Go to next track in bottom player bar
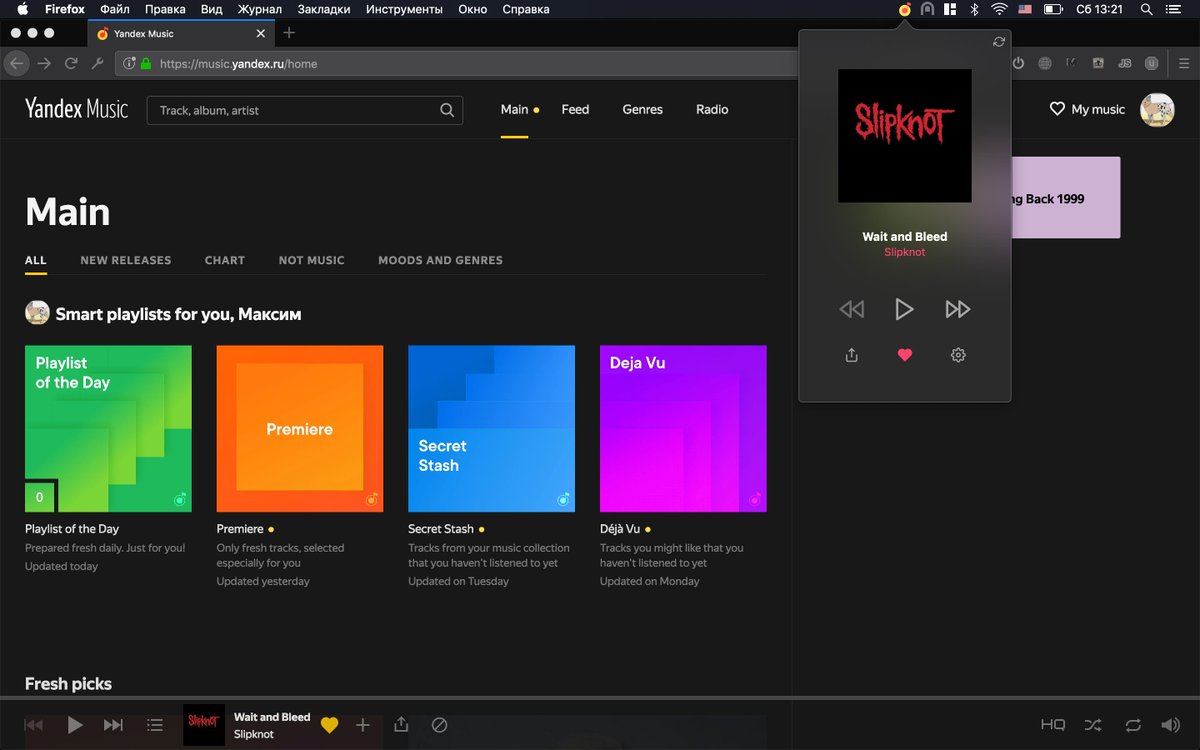This screenshot has width=1200, height=750. 114,725
